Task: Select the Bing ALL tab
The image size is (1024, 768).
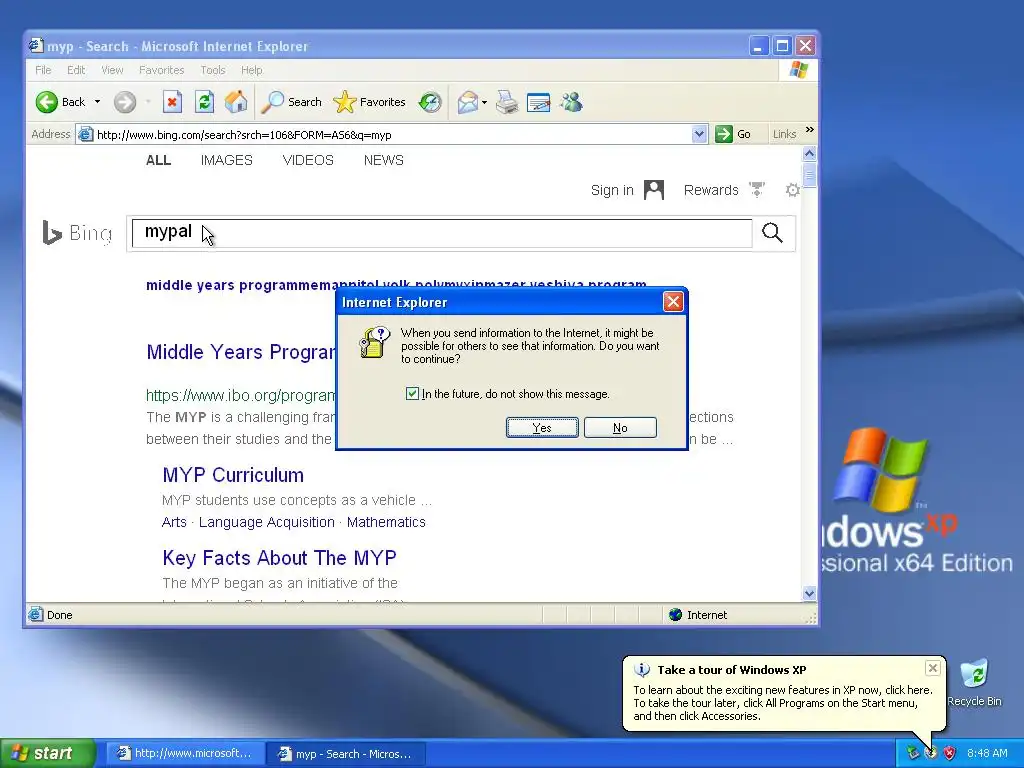Action: pyautogui.click(x=158, y=160)
